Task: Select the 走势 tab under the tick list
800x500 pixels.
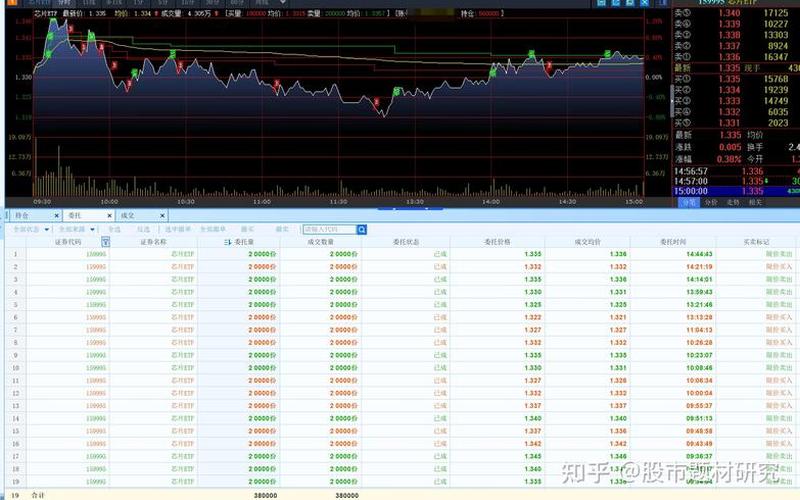Action: pyautogui.click(x=733, y=203)
